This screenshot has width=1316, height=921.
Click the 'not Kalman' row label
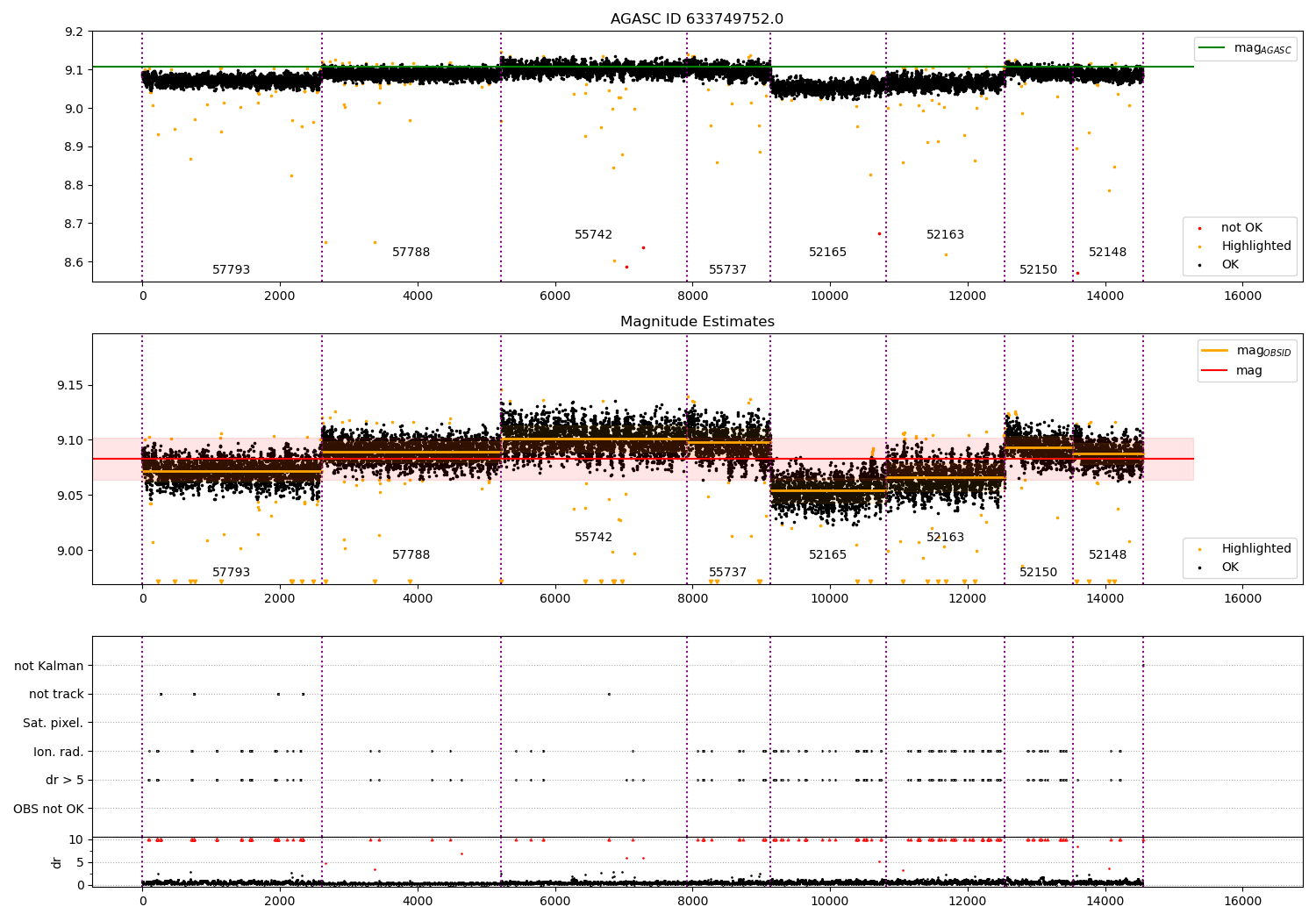(x=49, y=667)
